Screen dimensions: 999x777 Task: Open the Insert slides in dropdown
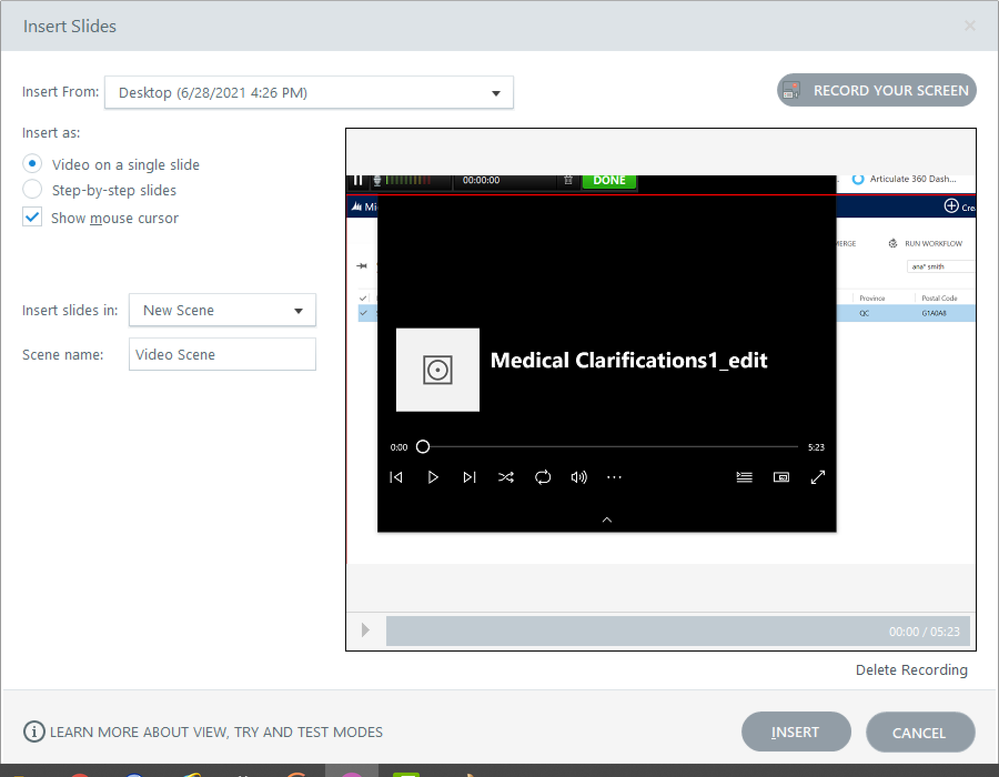coord(222,310)
